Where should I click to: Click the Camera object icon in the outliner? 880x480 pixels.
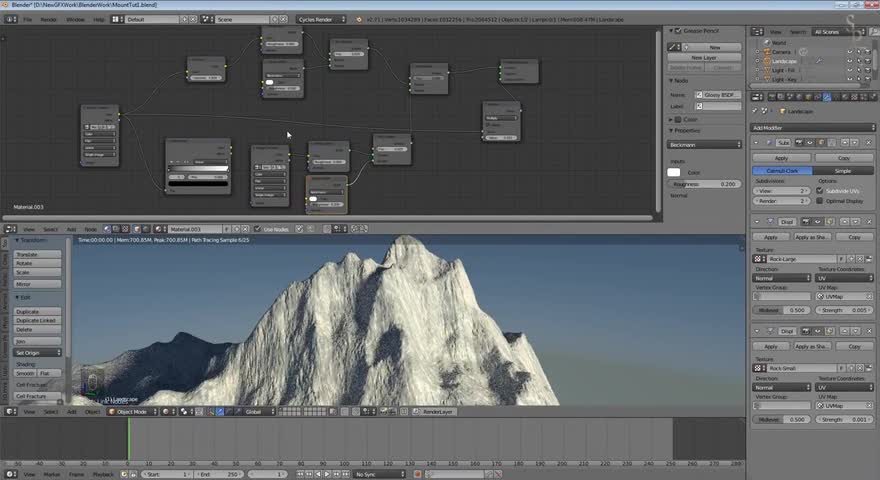(767, 52)
